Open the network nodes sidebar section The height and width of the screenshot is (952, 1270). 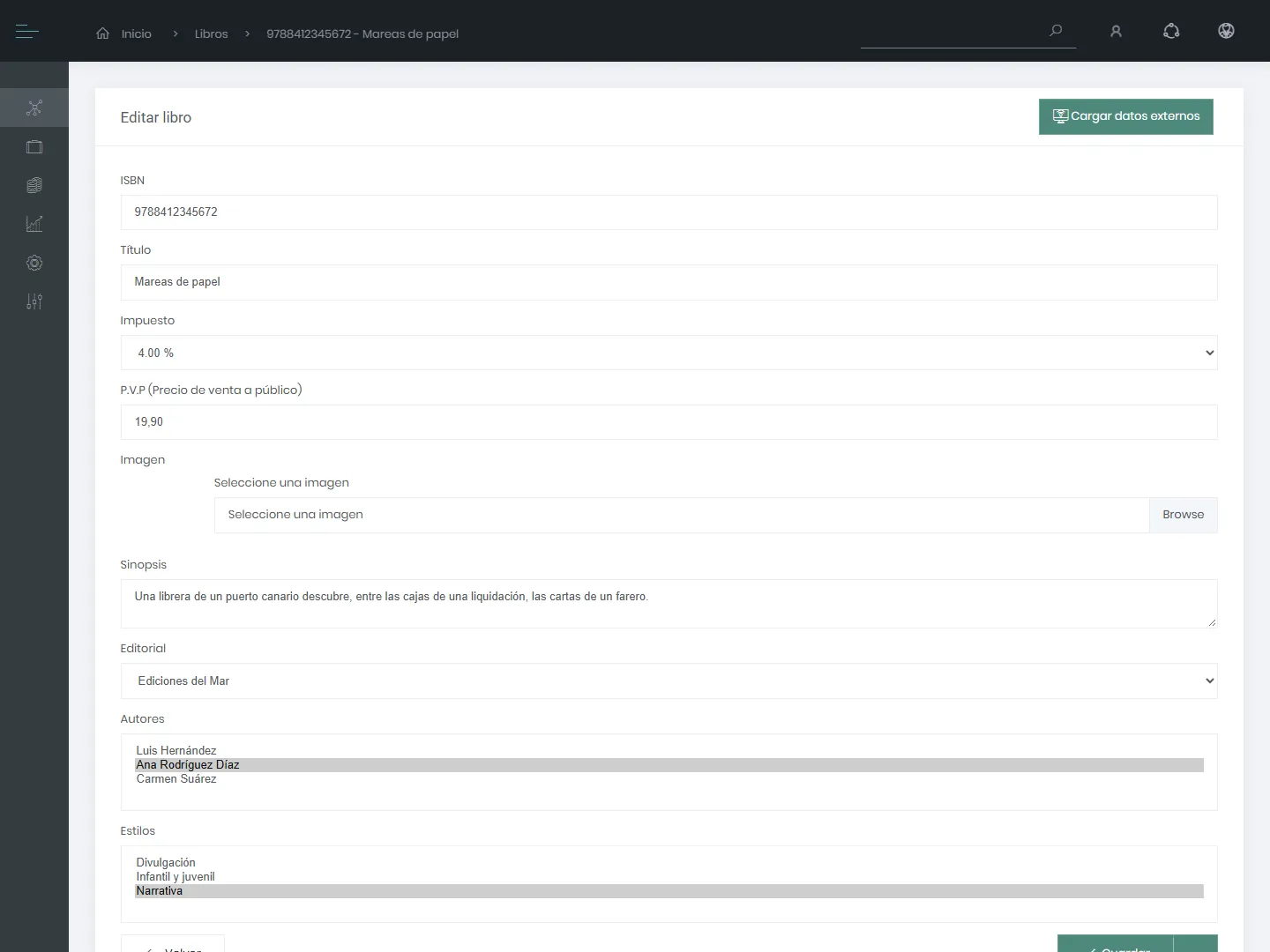click(34, 108)
